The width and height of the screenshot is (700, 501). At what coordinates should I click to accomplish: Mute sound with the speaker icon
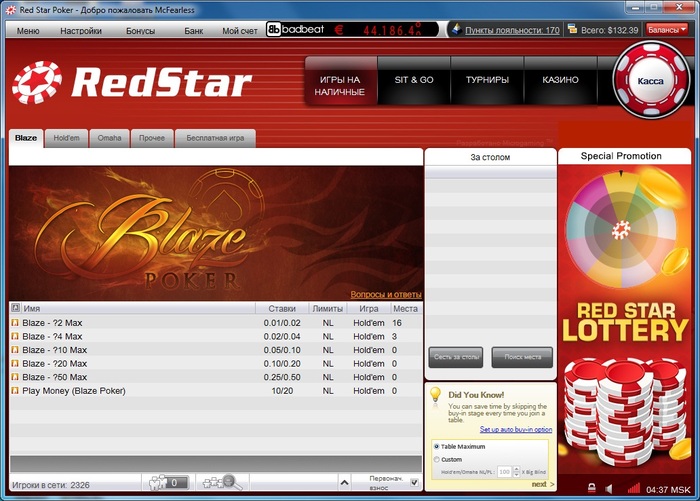coord(609,488)
